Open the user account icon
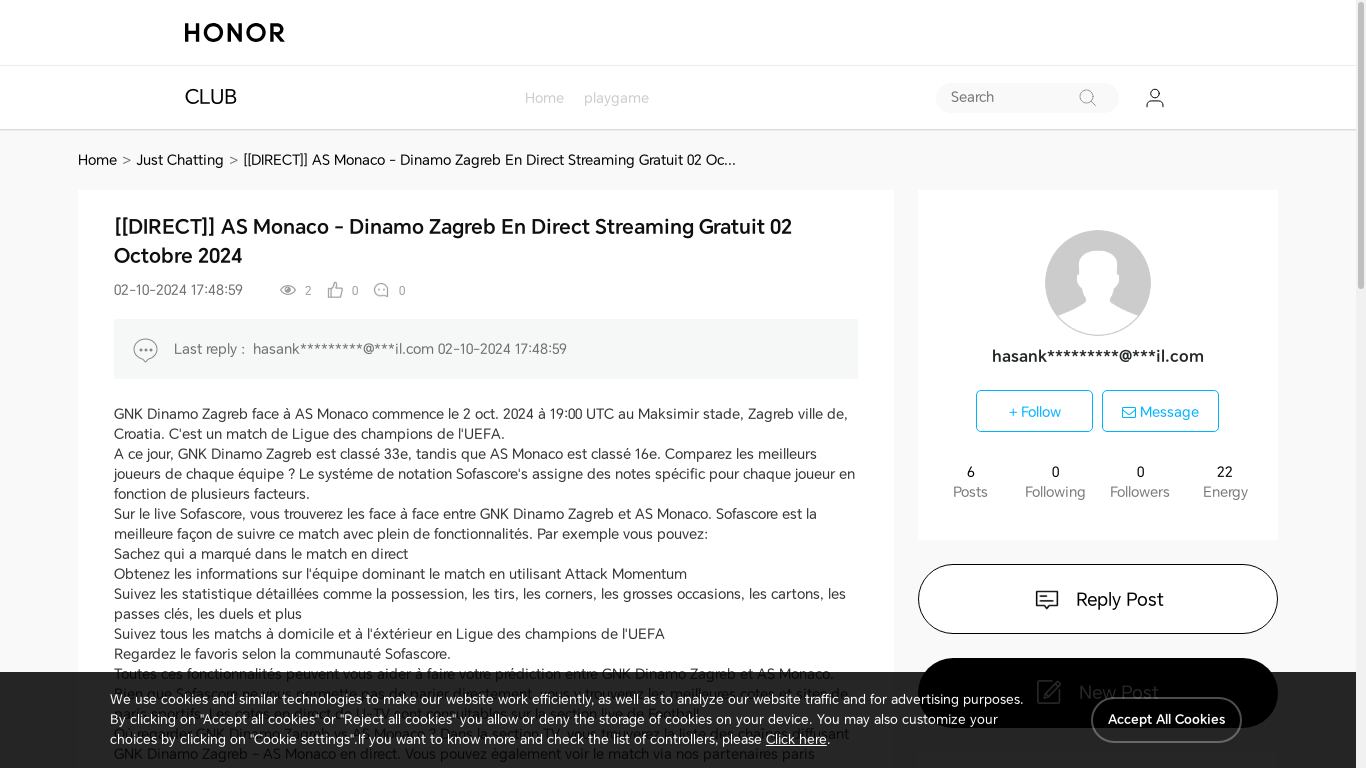This screenshot has width=1366, height=768. pyautogui.click(x=1155, y=98)
